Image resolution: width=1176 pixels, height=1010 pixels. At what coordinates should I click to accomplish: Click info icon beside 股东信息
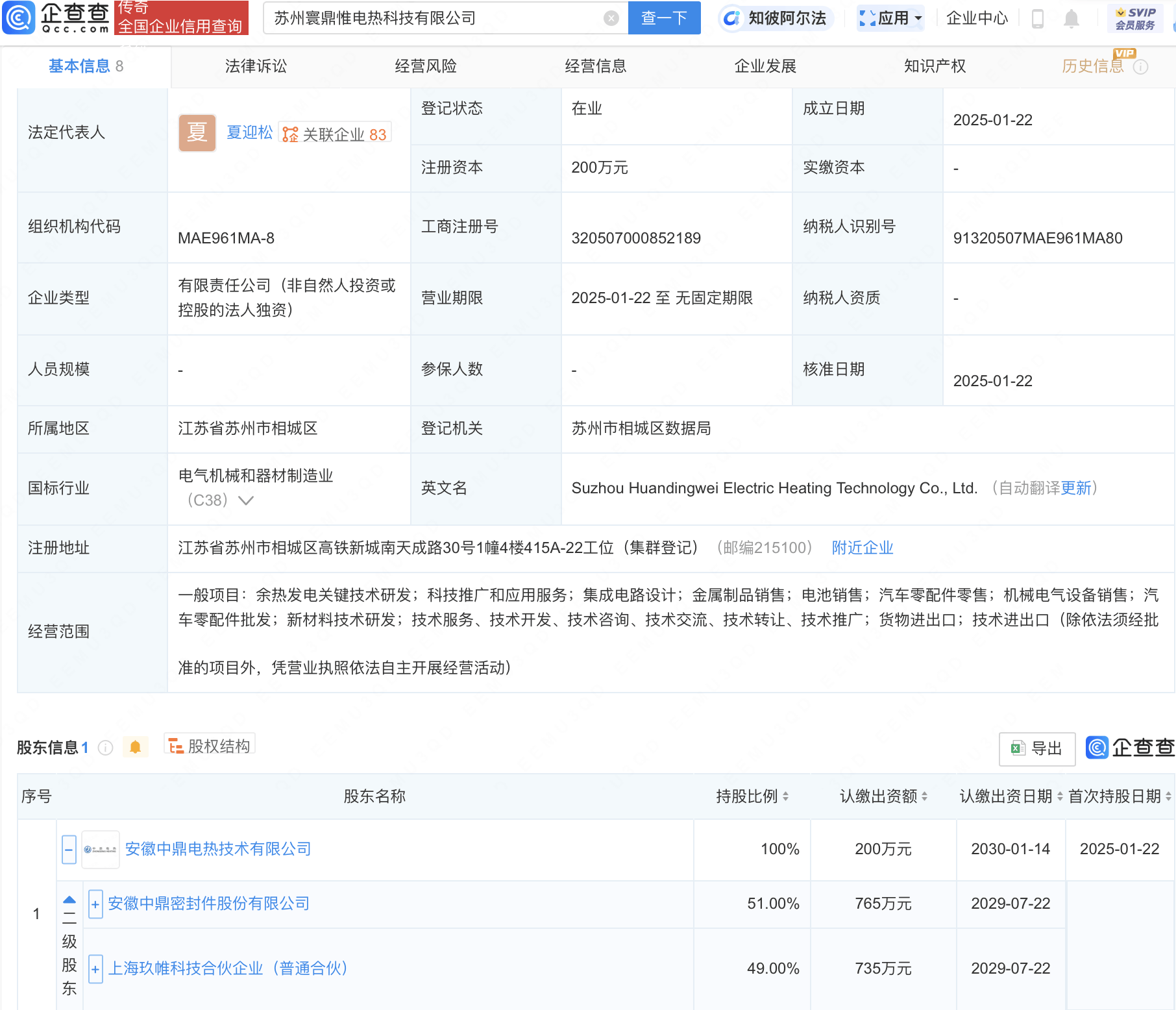105,748
